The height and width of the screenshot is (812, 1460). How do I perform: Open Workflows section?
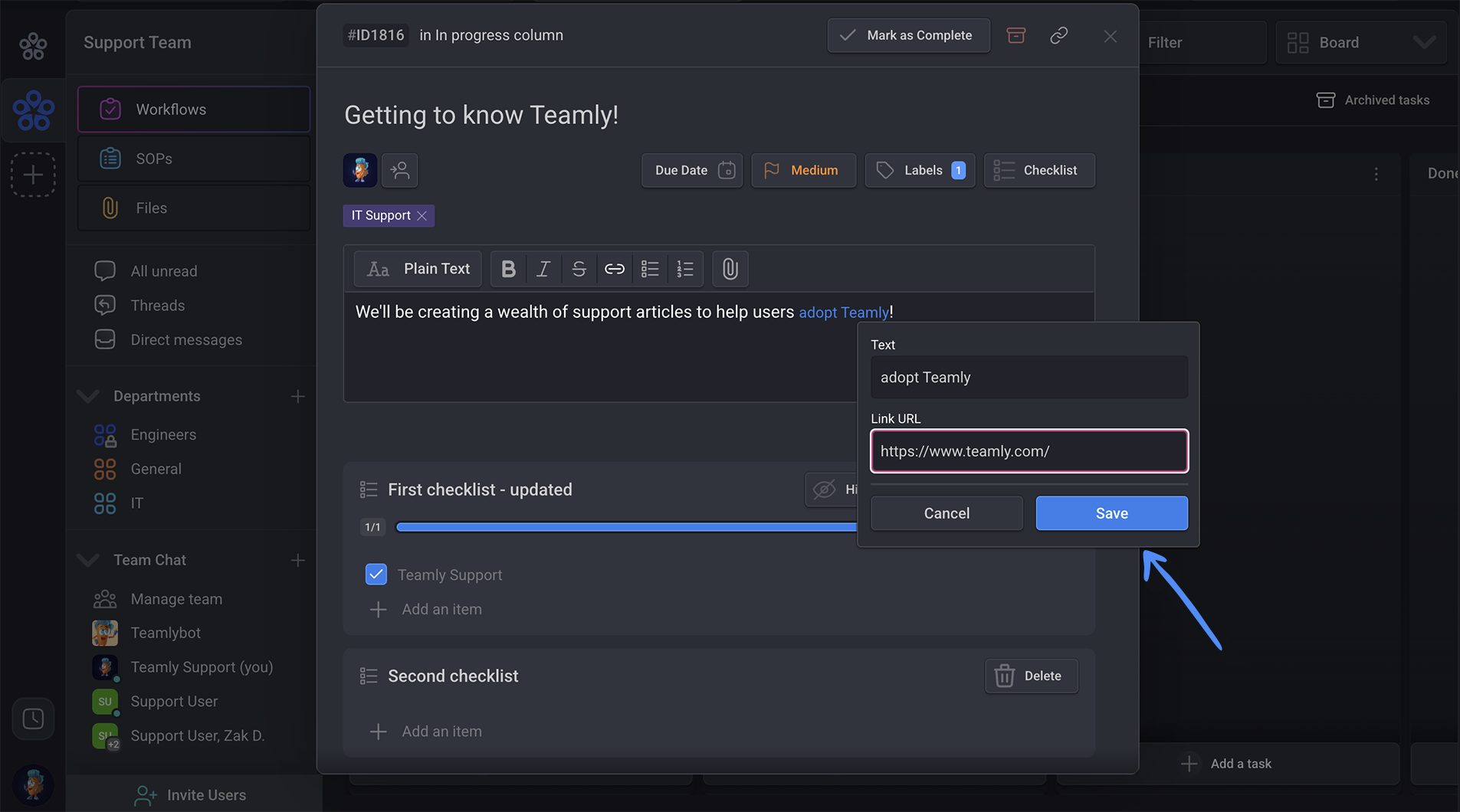pos(194,110)
